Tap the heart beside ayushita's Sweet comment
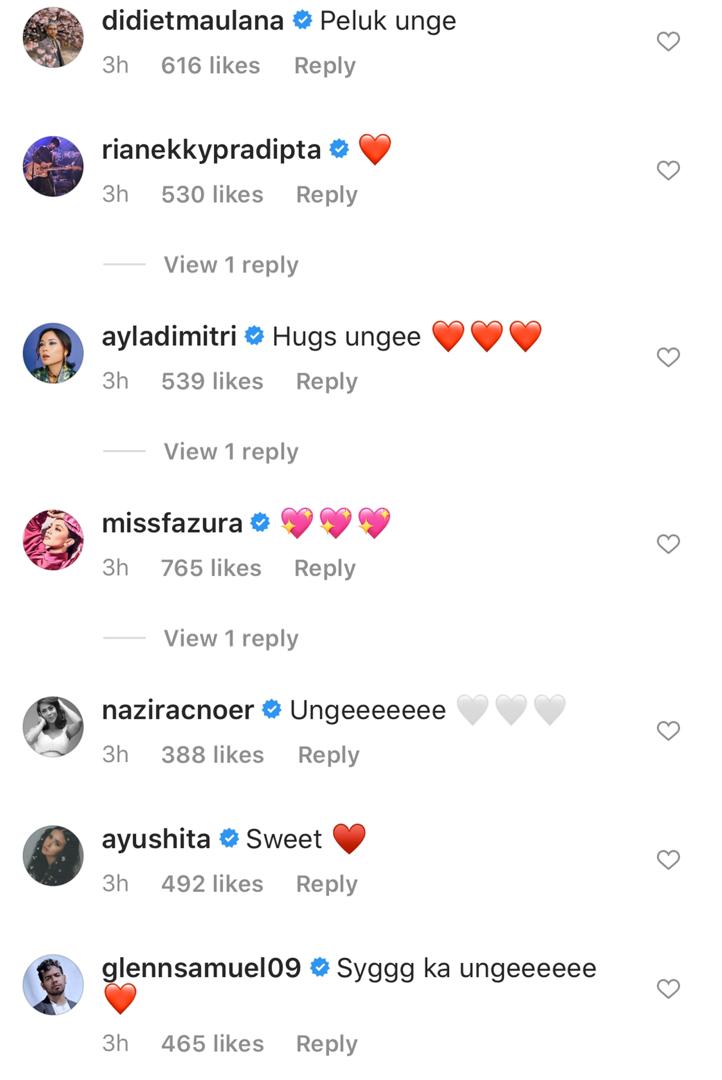The width and height of the screenshot is (722, 1080). pyautogui.click(x=667, y=860)
